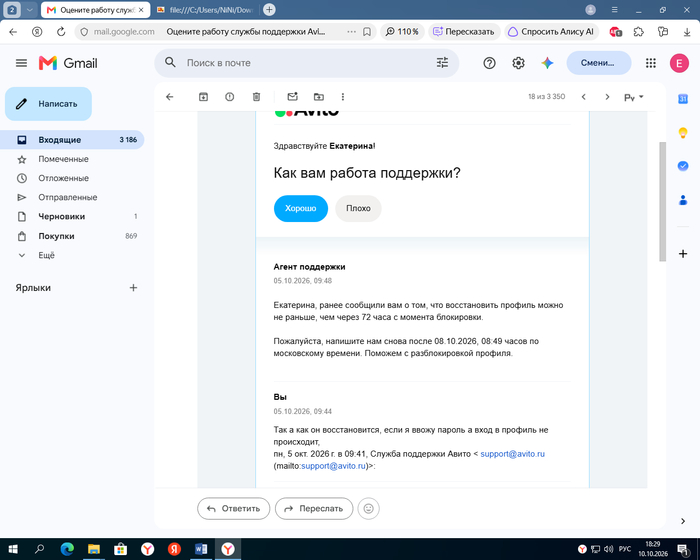Switch to the file:///C:/Users browser tab
This screenshot has width=700, height=560.
[205, 10]
